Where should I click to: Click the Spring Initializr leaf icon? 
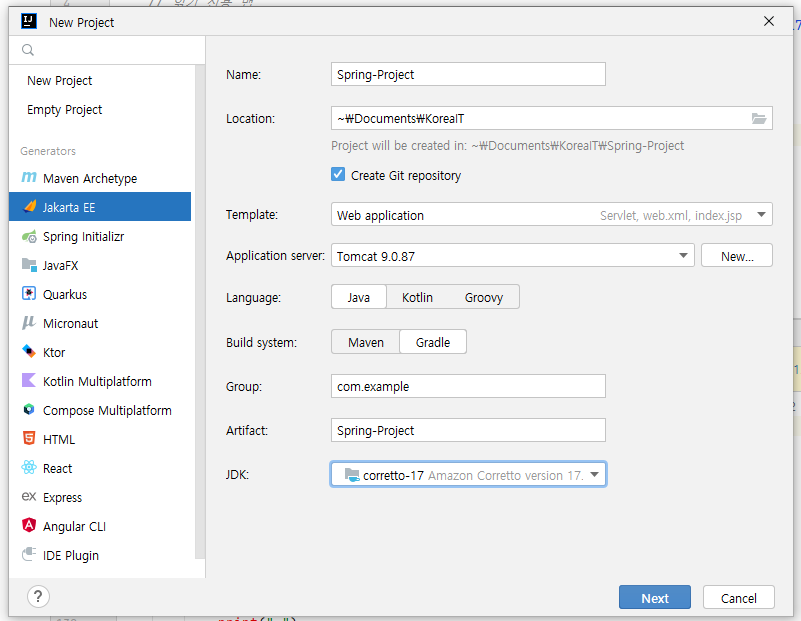pyautogui.click(x=29, y=236)
